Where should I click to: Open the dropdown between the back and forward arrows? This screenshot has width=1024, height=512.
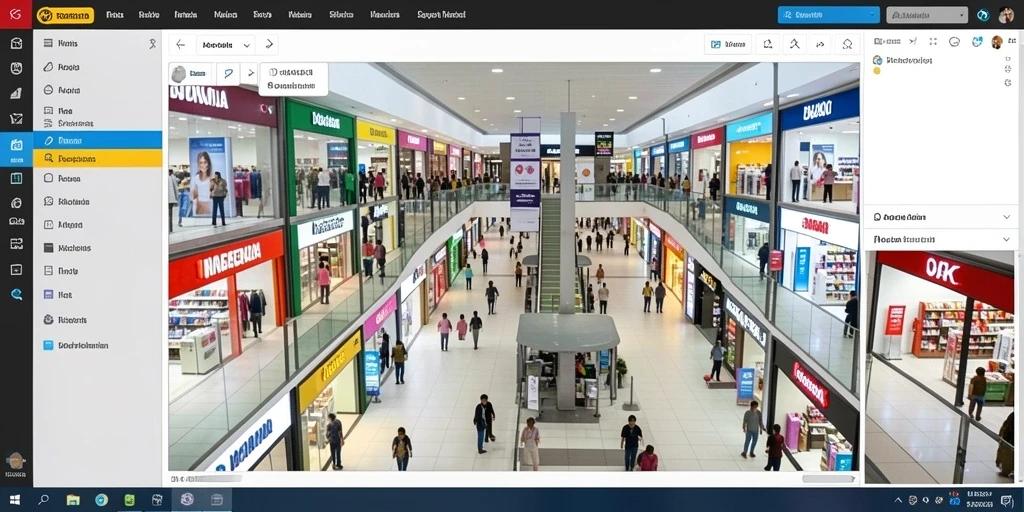(x=225, y=45)
